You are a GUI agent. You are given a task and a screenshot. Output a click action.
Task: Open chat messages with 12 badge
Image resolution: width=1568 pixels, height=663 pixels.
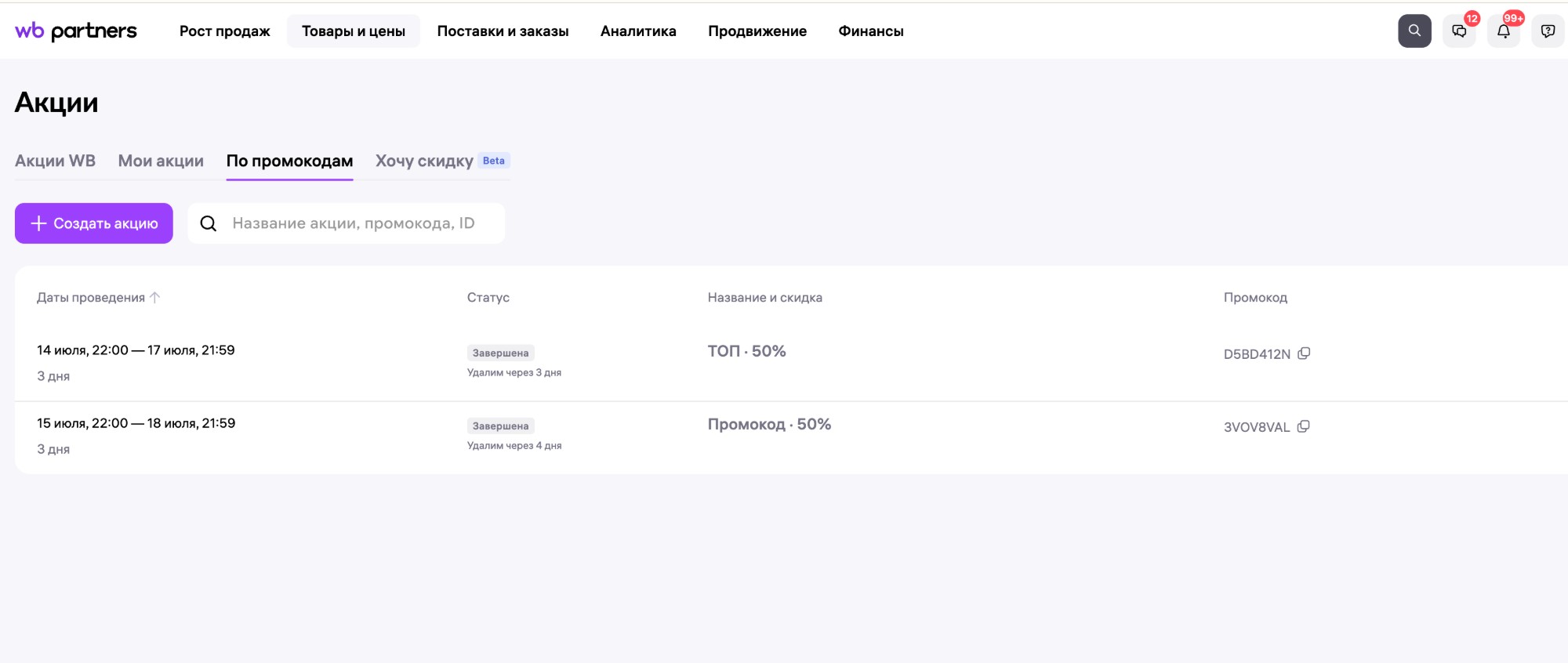(x=1459, y=31)
